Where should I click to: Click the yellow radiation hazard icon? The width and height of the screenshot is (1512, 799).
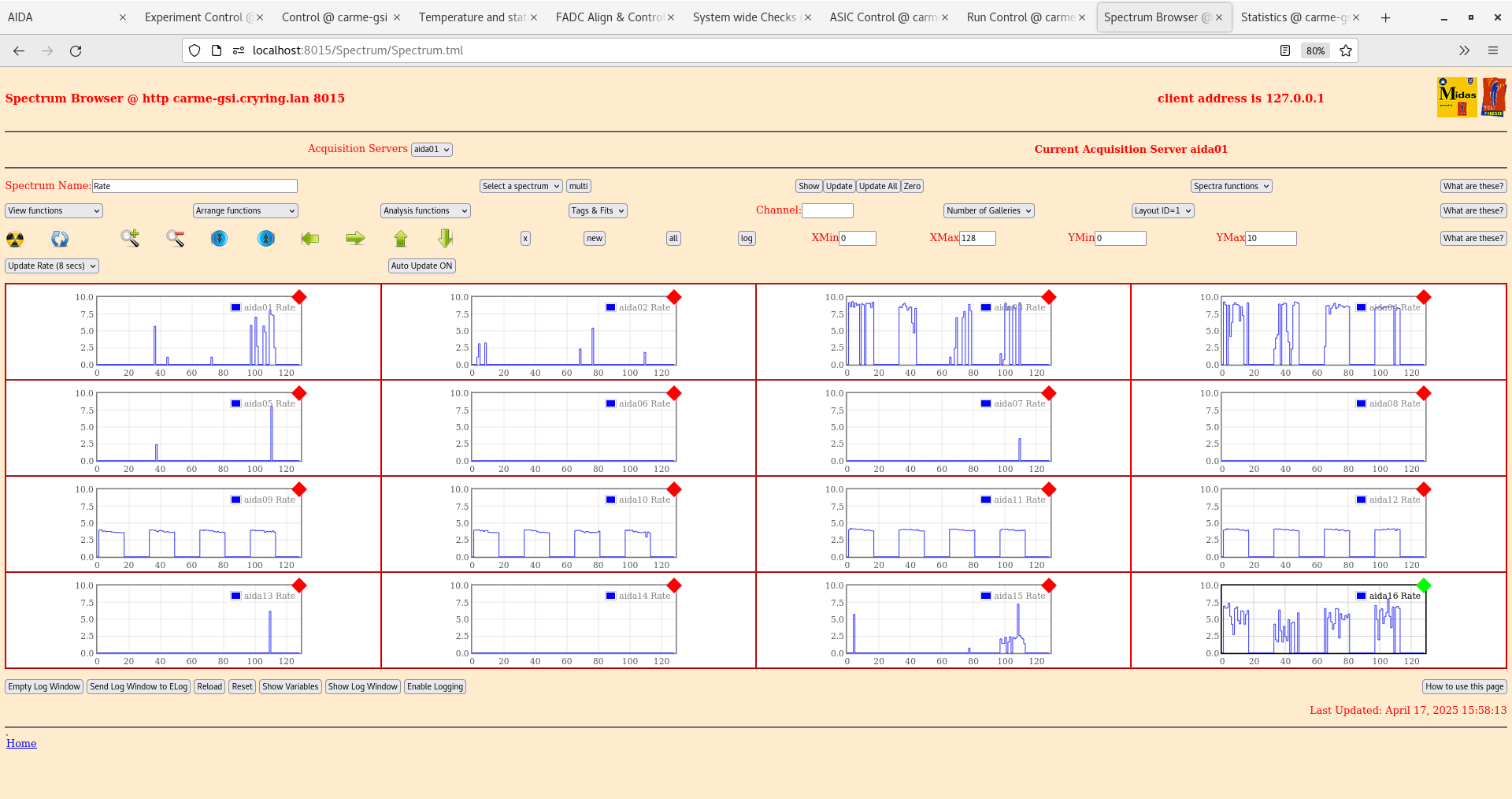[15, 239]
